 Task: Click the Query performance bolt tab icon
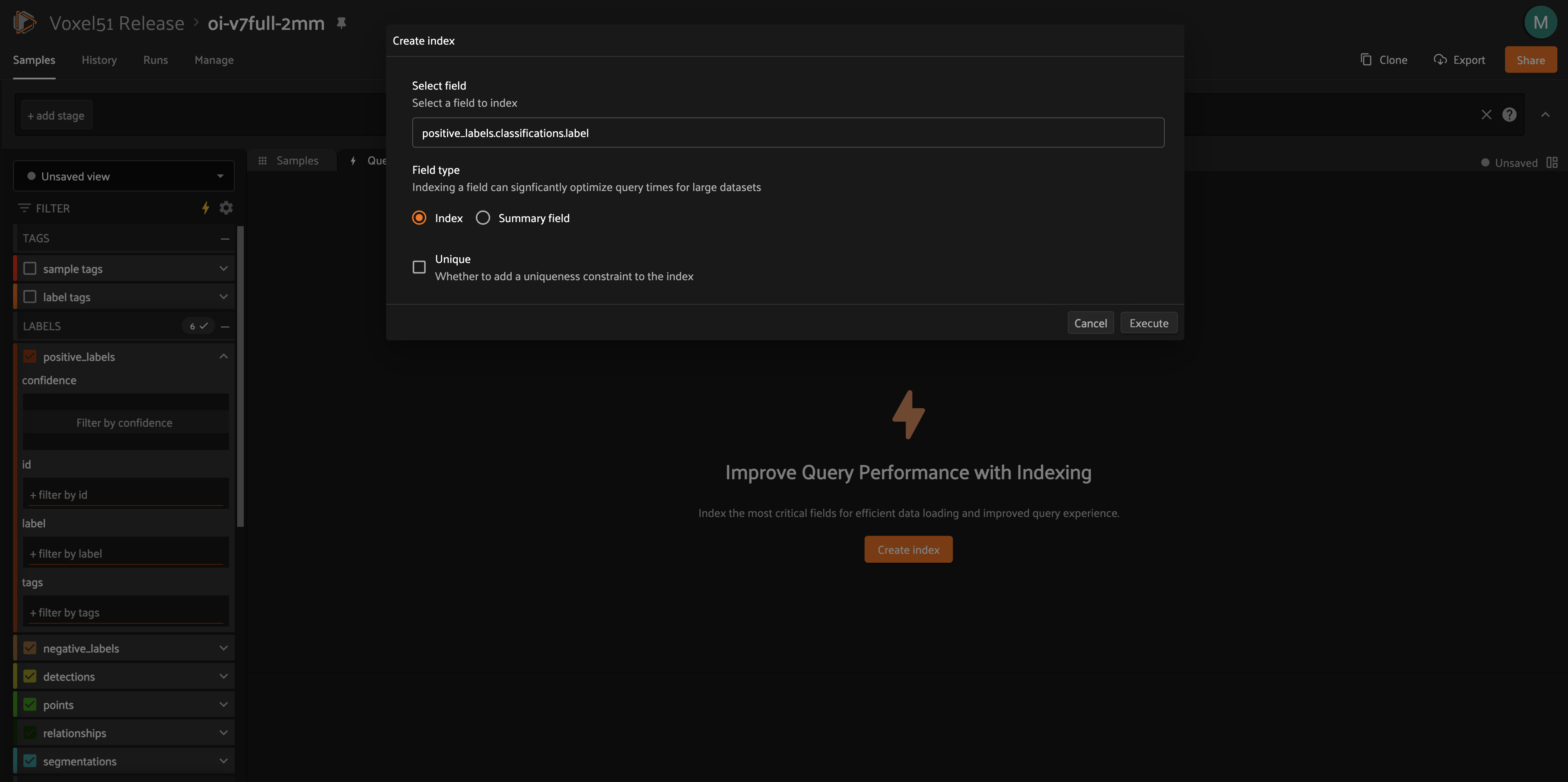click(353, 161)
